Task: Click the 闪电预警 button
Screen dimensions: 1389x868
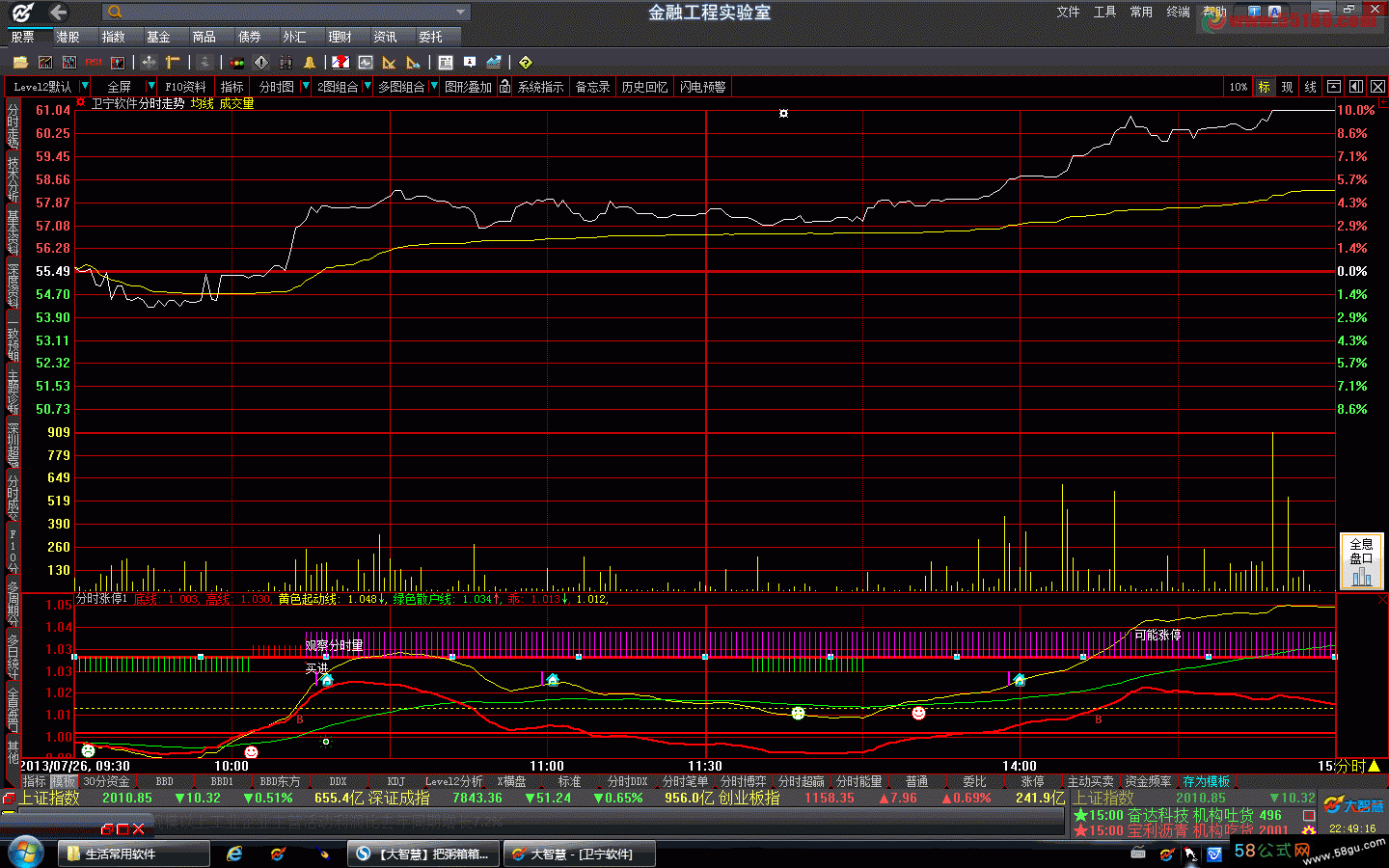Action: click(x=702, y=87)
